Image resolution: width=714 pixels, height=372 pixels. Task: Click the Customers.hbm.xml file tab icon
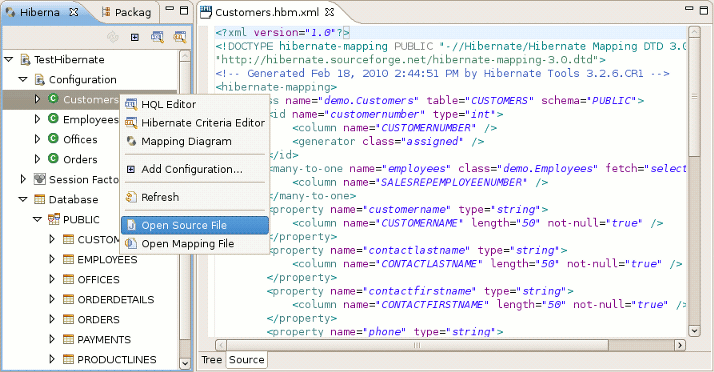[206, 12]
